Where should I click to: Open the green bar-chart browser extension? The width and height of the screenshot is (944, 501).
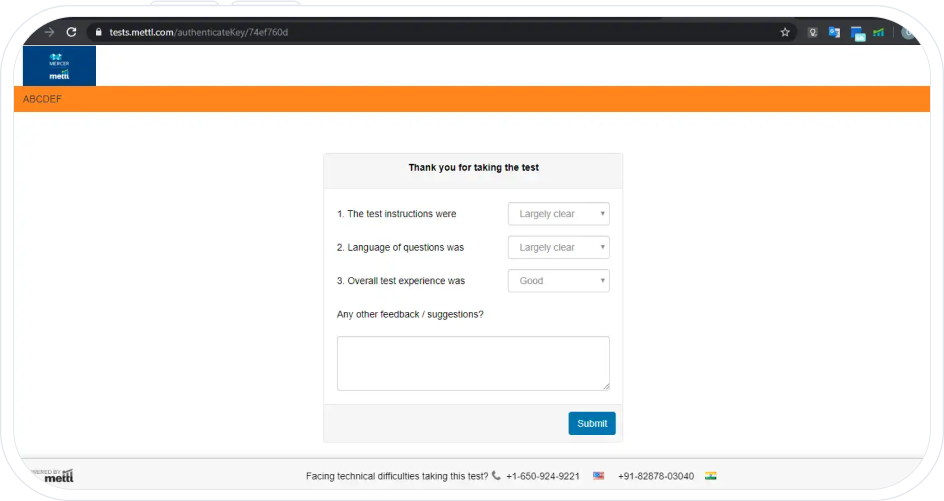click(x=878, y=32)
